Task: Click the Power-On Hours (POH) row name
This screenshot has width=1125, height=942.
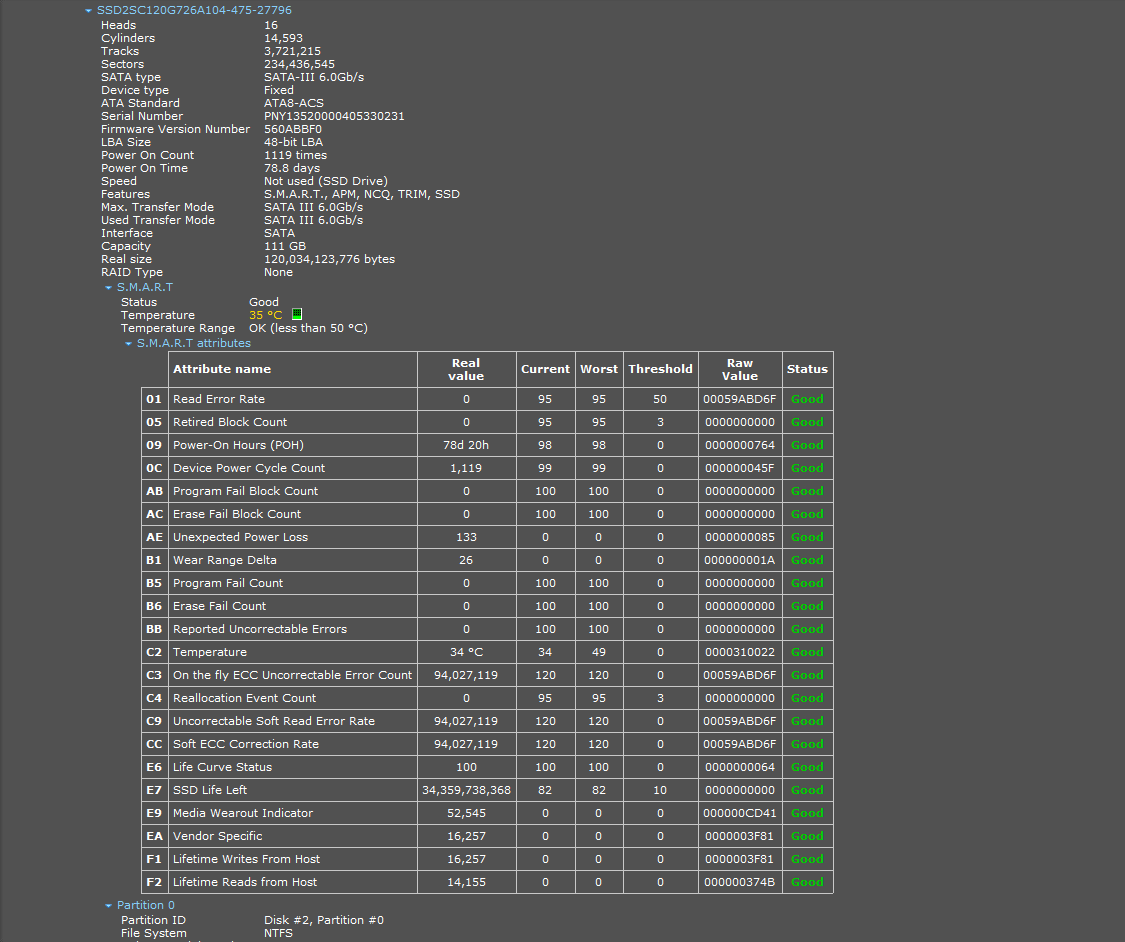Action: 238,445
